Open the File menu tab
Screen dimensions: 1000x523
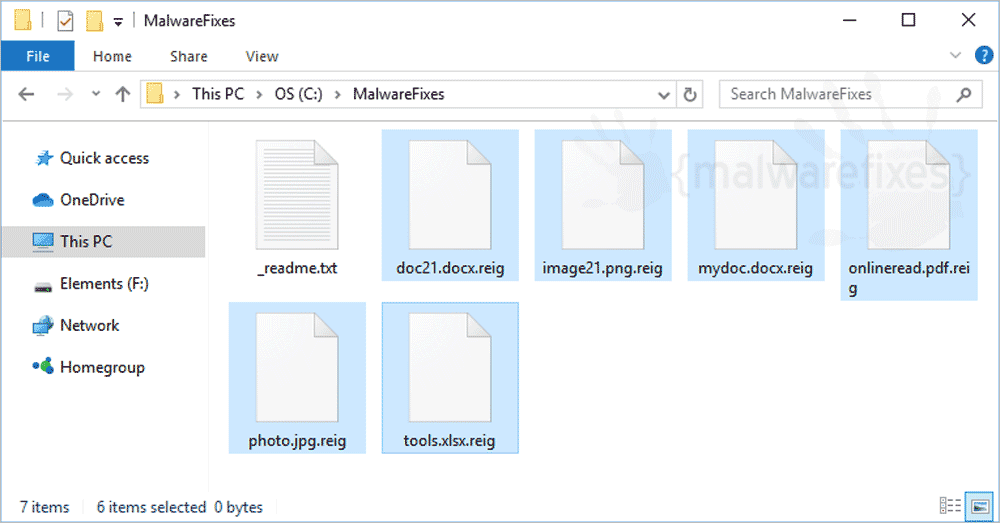38,56
